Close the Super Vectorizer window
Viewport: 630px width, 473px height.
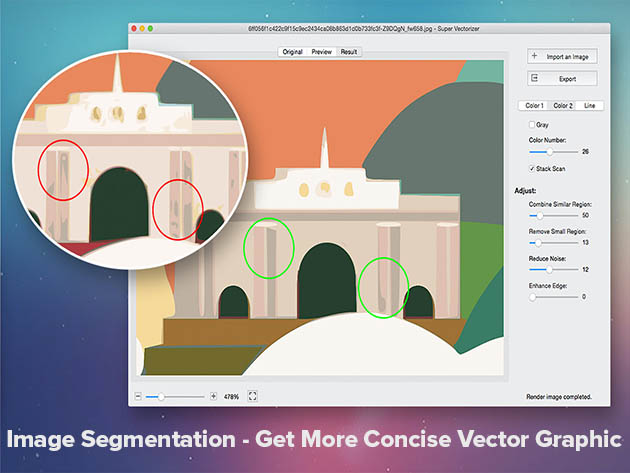pyautogui.click(x=137, y=31)
